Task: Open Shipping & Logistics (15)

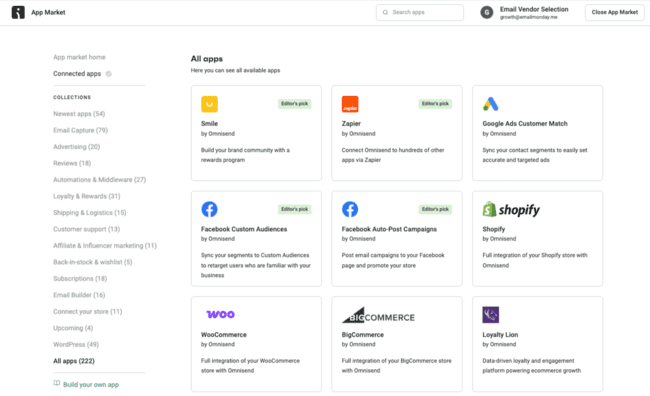Action: coord(90,213)
